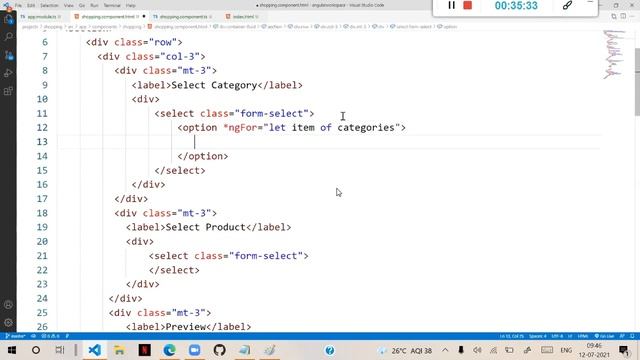640x360 pixels.
Task: Open the volume control in system tray
Action: click(x=477, y=350)
